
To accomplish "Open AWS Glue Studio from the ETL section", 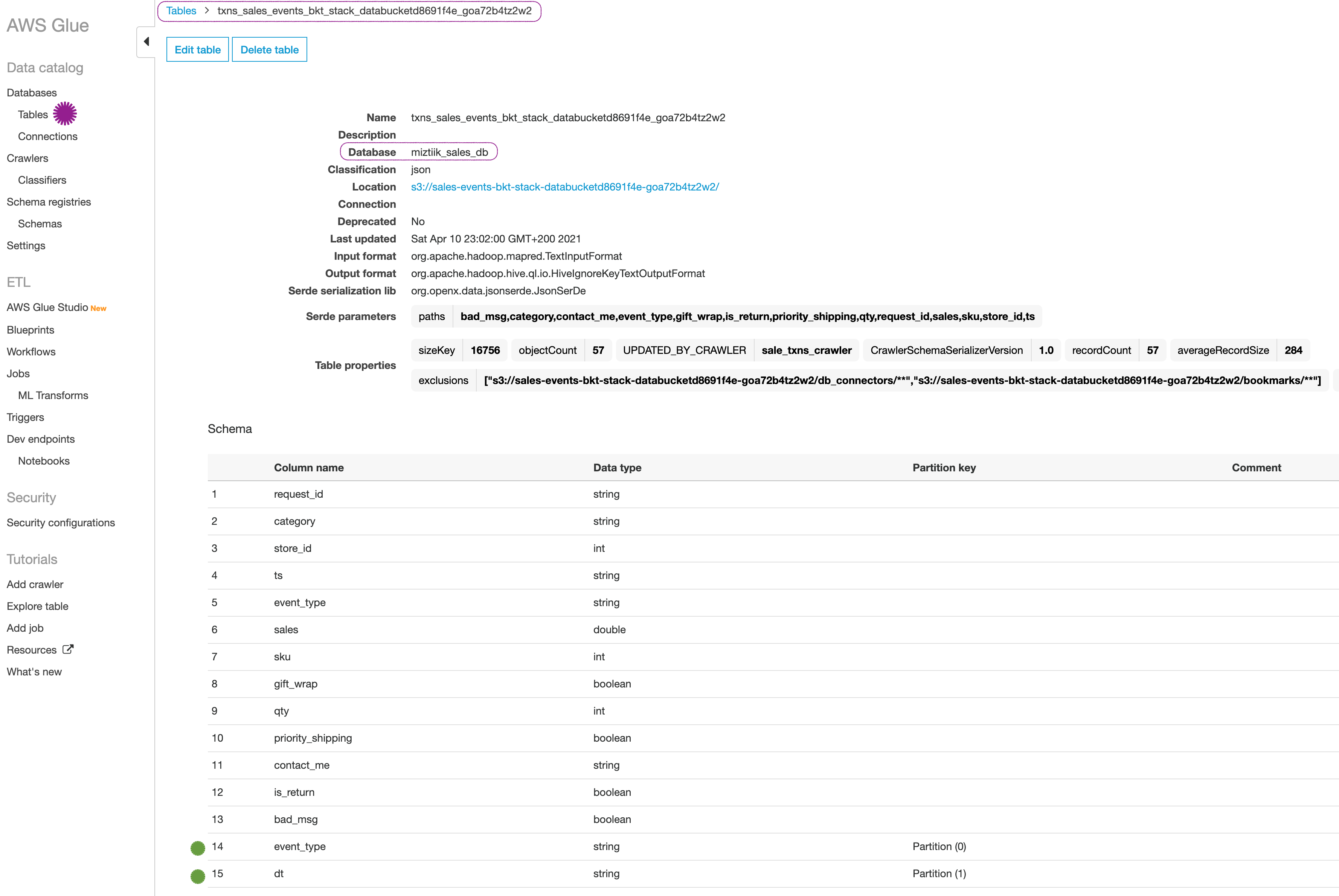I will coord(47,308).
